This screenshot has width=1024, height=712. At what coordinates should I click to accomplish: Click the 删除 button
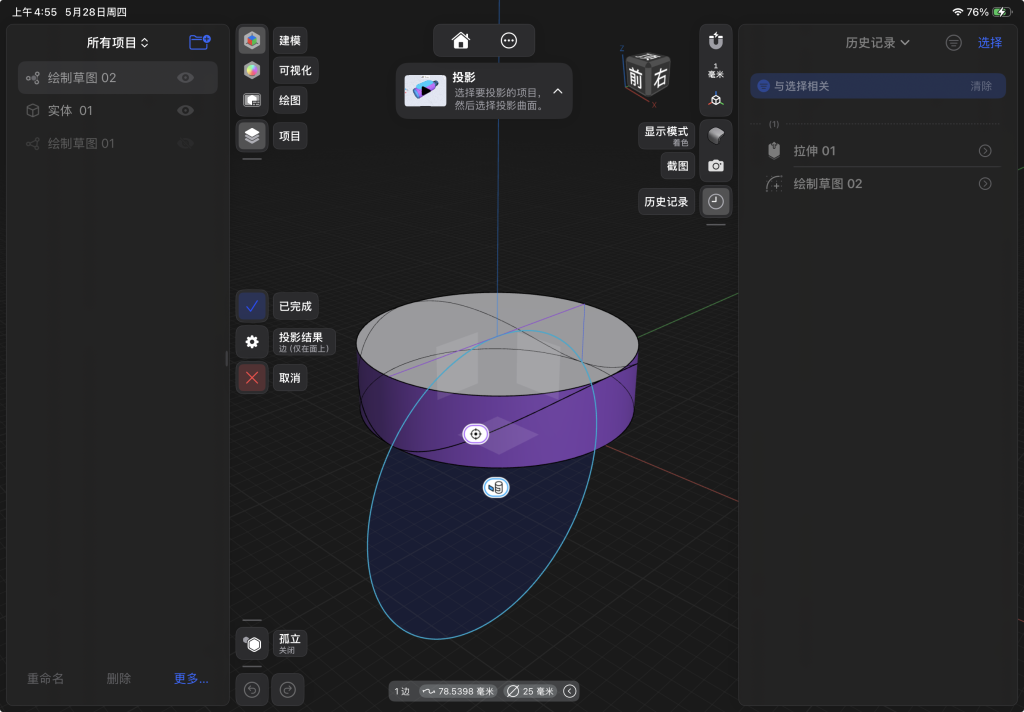[119, 679]
